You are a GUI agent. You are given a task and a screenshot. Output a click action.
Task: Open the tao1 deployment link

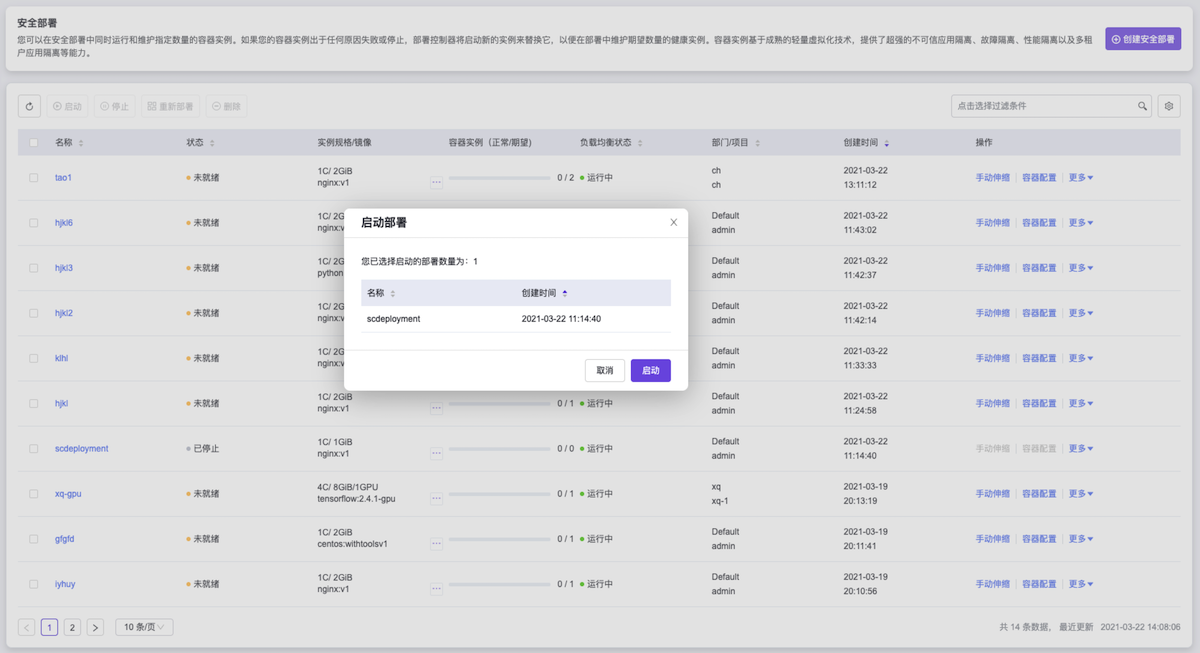pyautogui.click(x=63, y=178)
